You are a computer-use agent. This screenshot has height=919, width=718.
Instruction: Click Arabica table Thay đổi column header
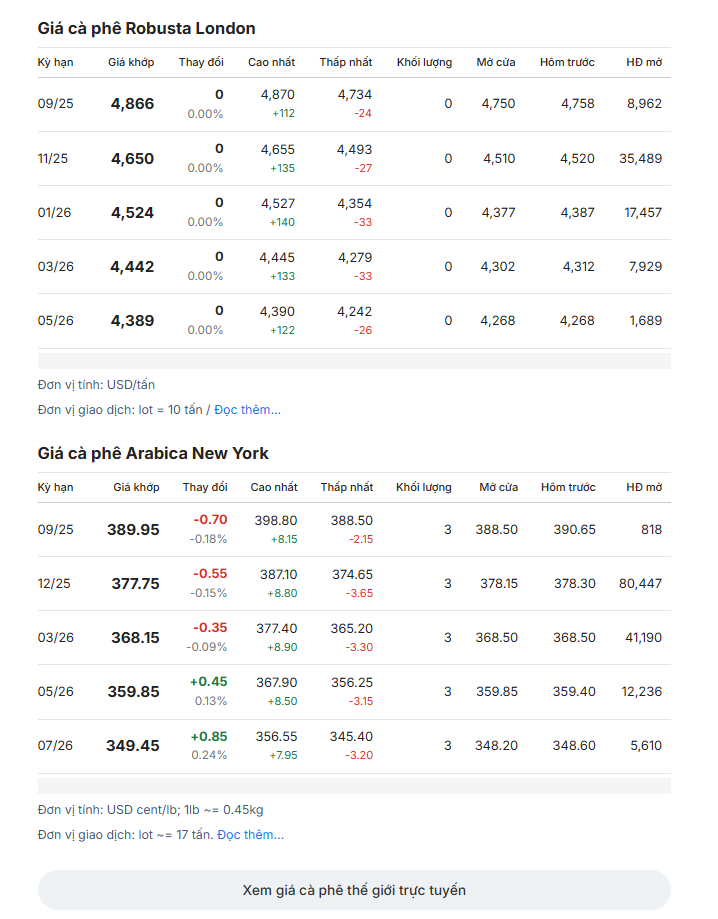point(205,487)
